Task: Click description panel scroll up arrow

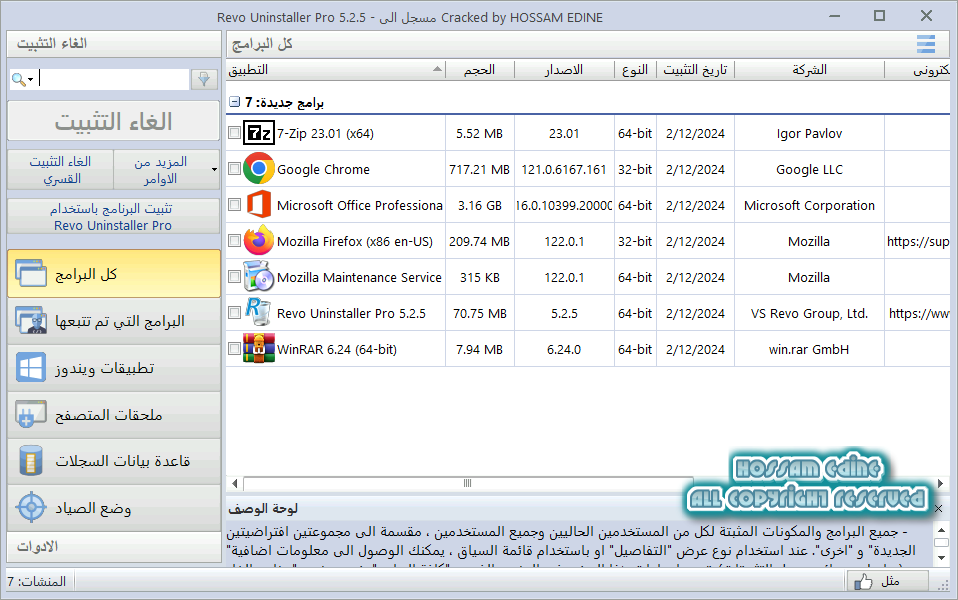Action: [942, 530]
